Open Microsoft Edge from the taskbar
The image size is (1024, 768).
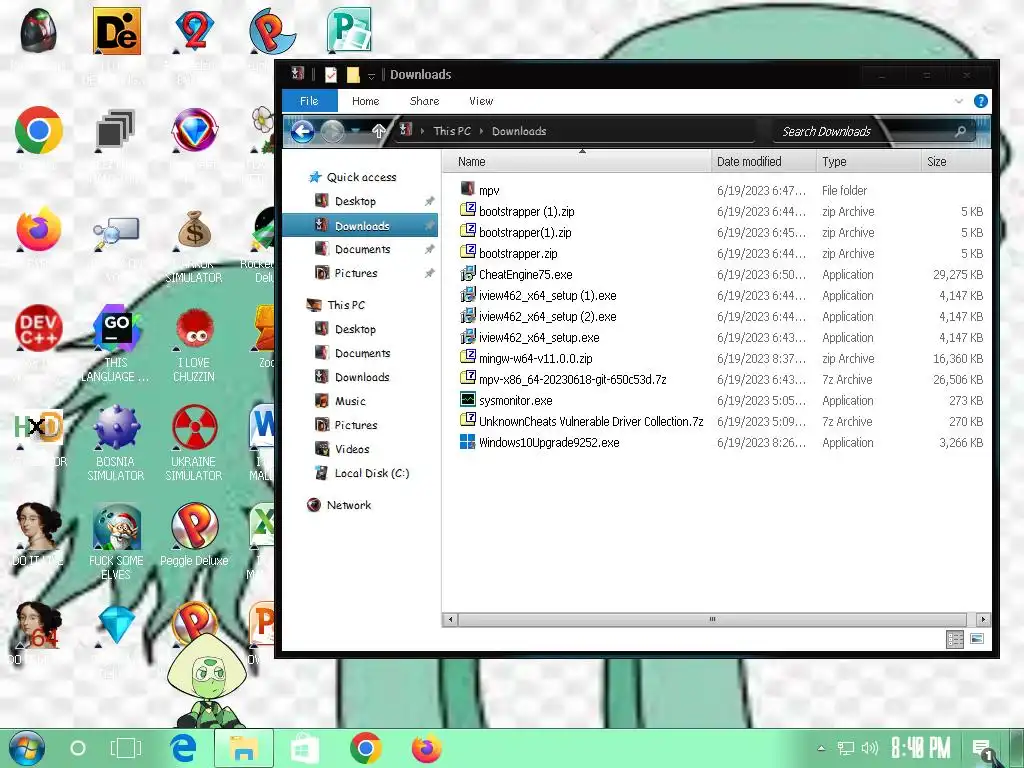pyautogui.click(x=184, y=748)
